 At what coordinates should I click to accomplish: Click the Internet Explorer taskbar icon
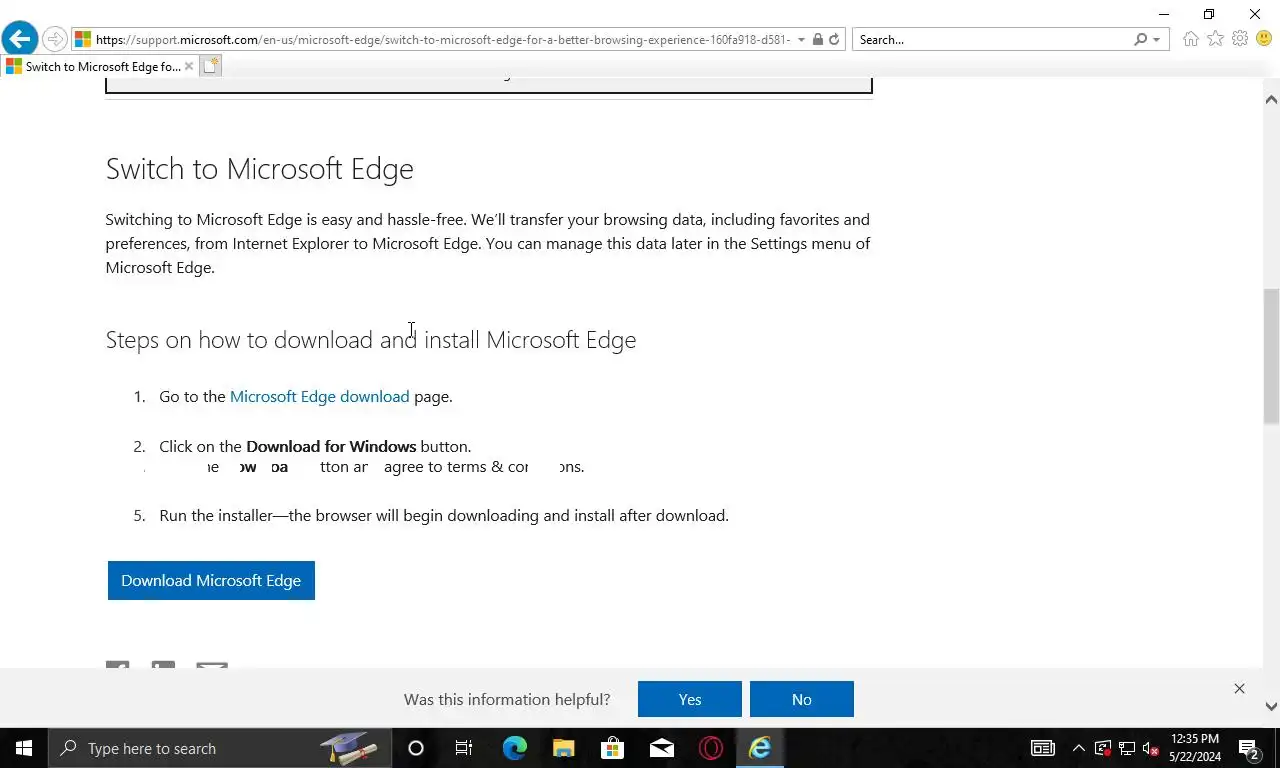click(760, 748)
